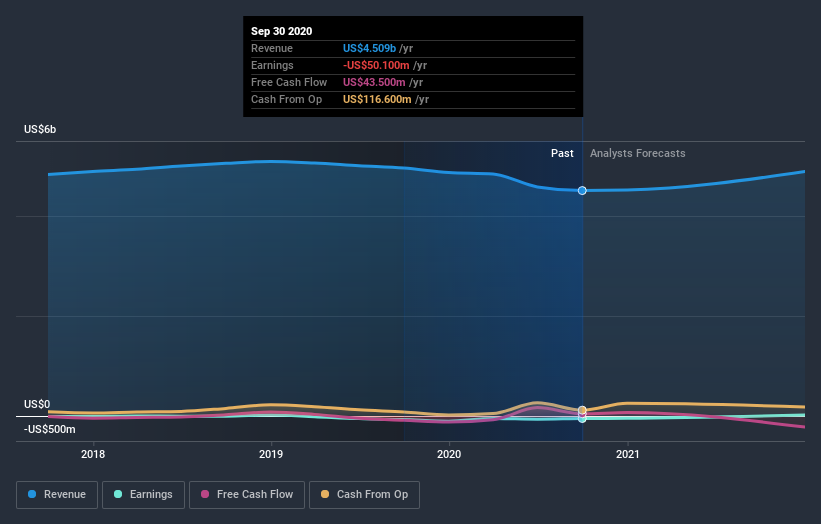Toggle the Revenue series legend button
Viewport: 821px width, 524px height.
(57, 495)
